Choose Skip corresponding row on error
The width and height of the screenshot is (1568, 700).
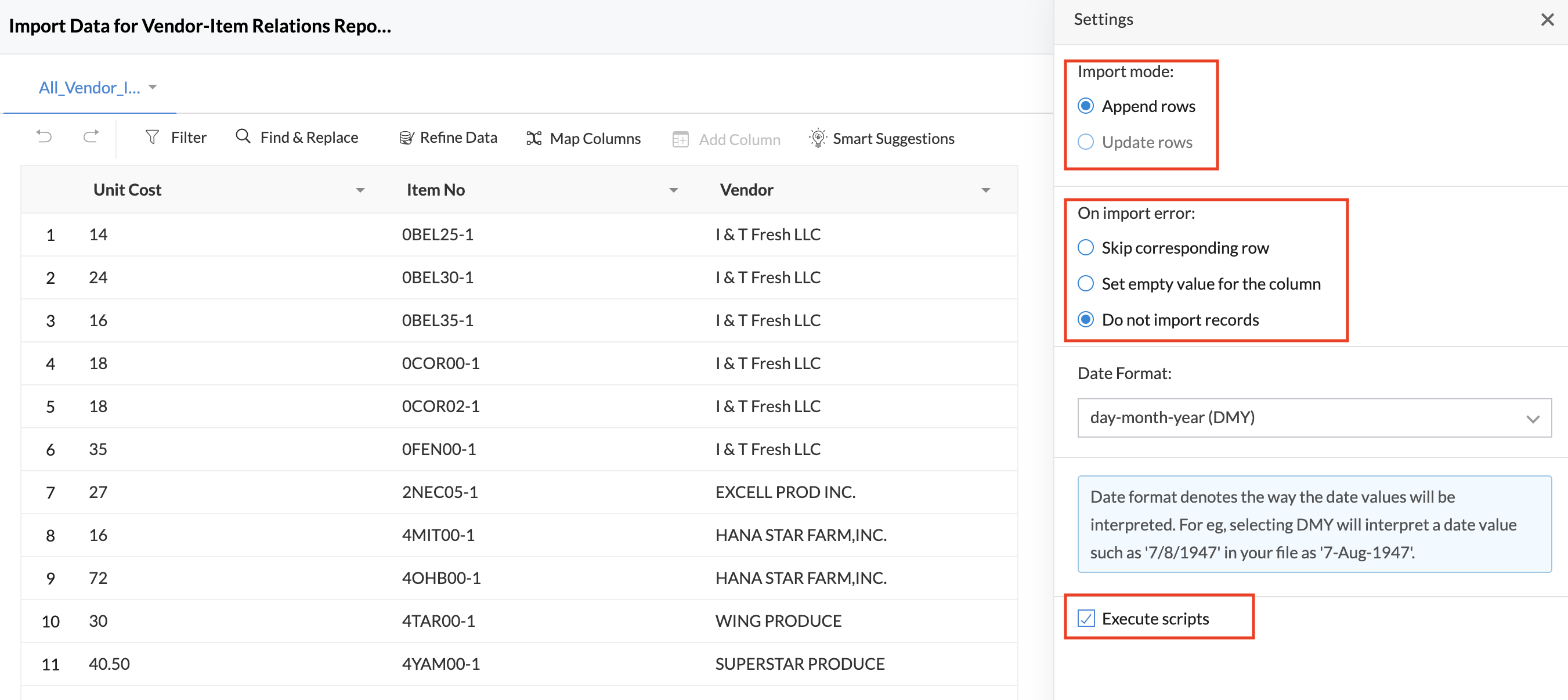click(1085, 248)
